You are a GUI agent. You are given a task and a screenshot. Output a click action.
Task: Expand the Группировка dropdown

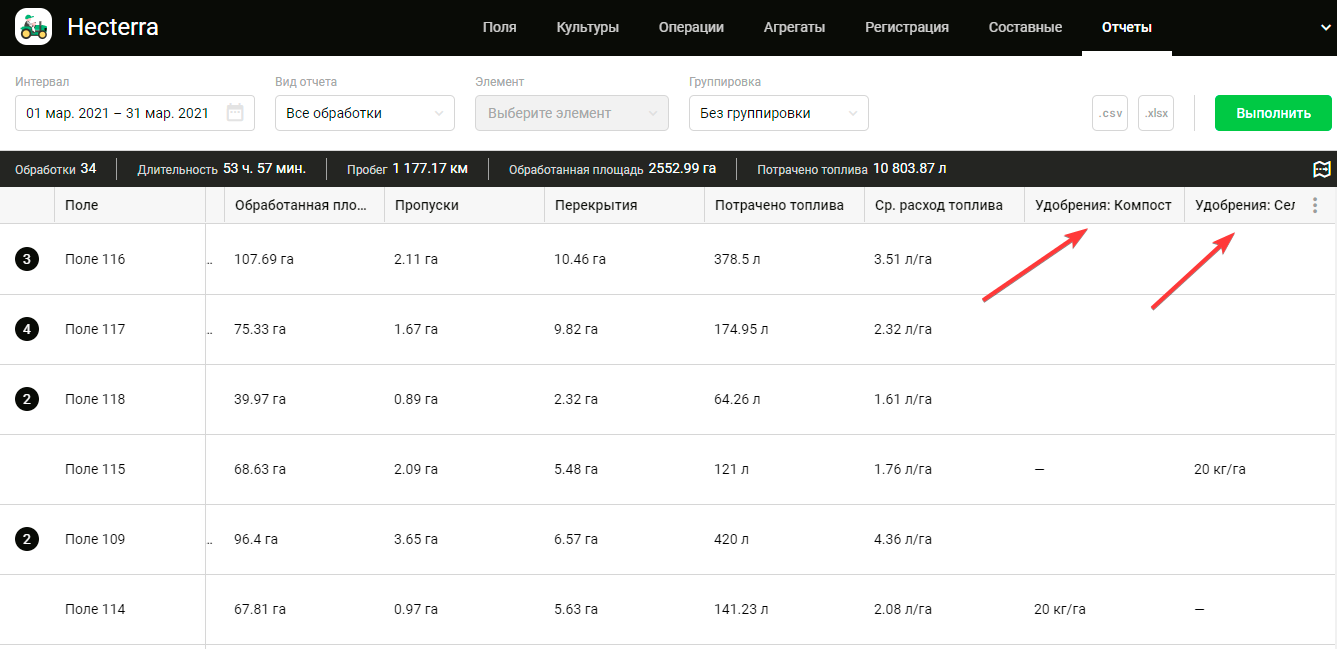778,113
